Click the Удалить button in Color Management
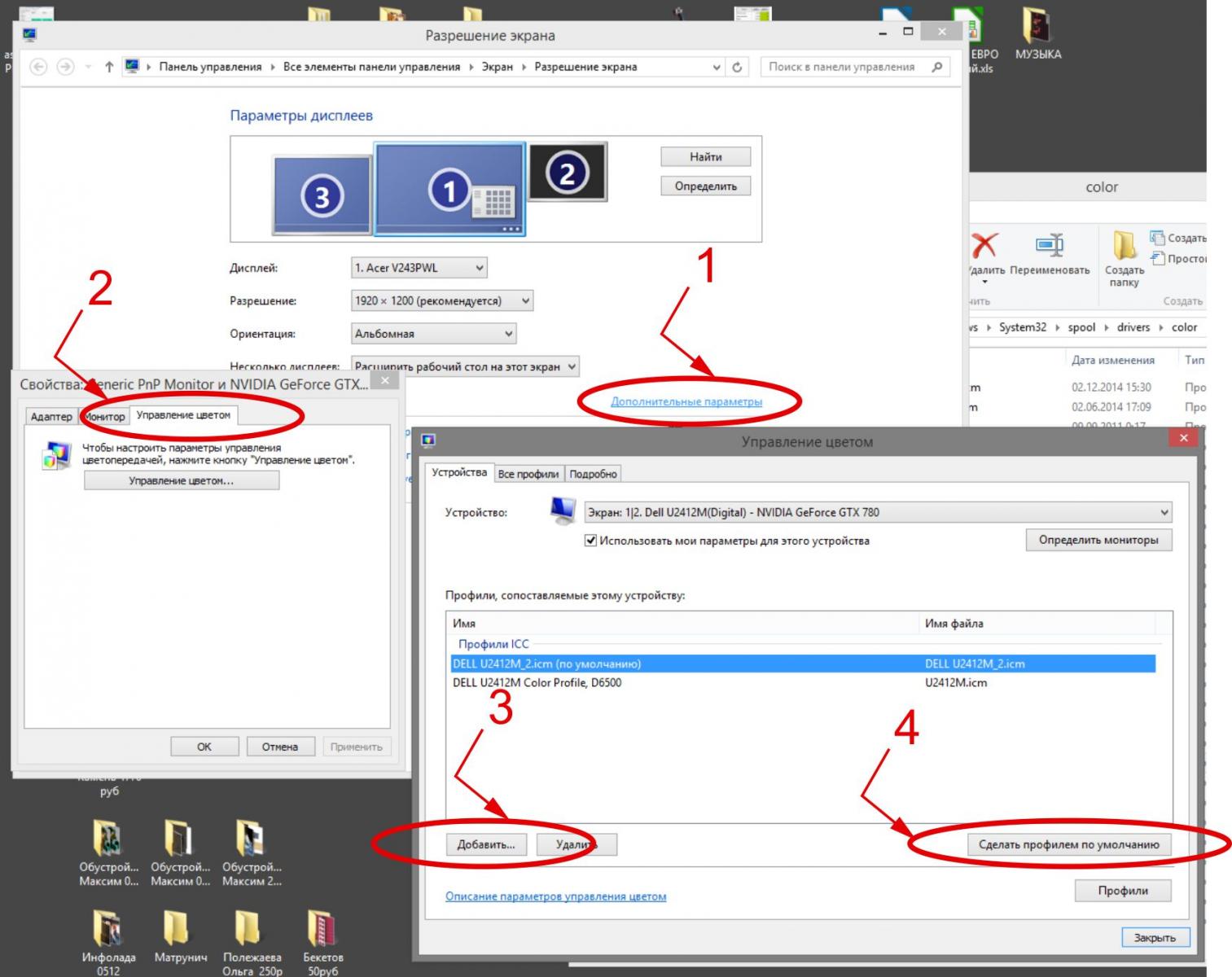Screen dimensions: 1232x977 [577, 844]
